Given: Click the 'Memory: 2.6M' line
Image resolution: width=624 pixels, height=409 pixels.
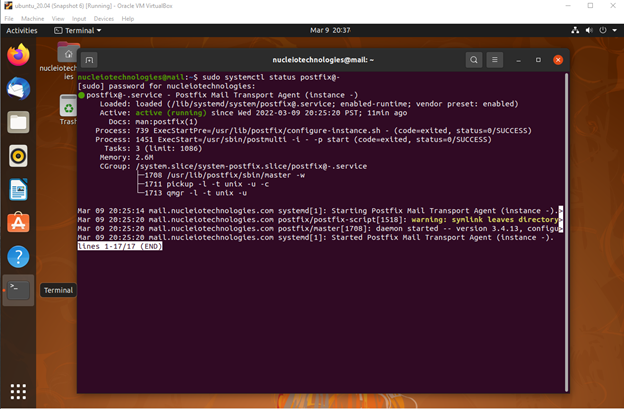Looking at the screenshot, I should tap(127, 157).
